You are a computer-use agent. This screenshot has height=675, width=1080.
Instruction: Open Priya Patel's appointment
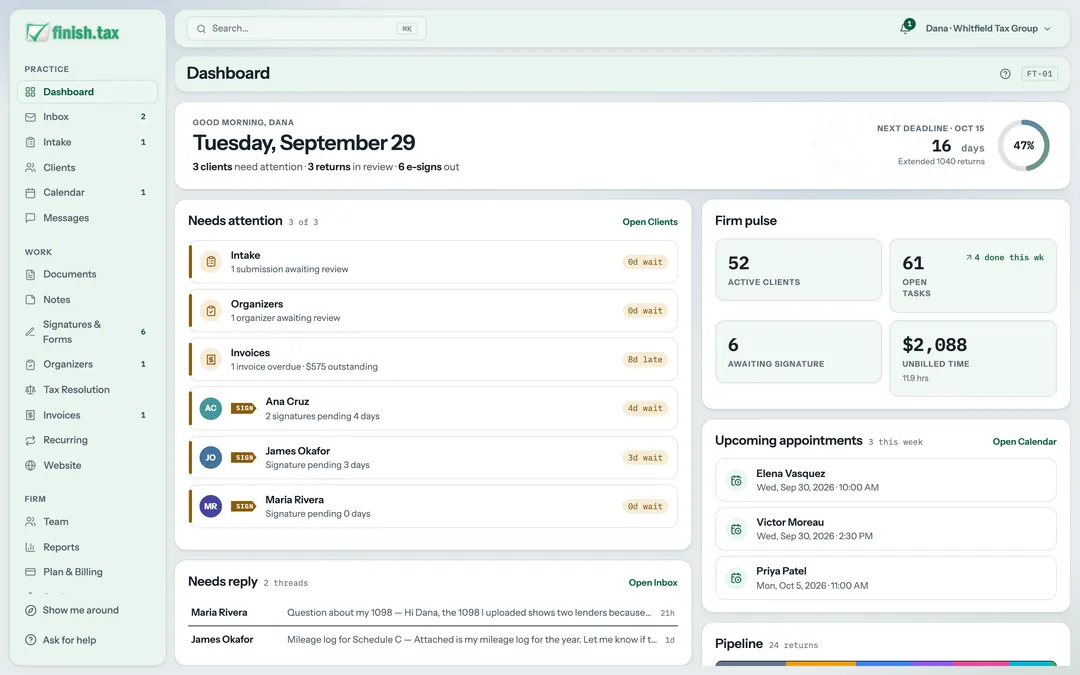coord(886,578)
